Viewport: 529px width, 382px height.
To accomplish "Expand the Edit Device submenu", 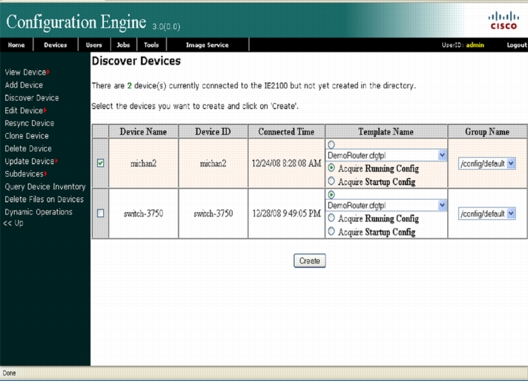I will click(25, 111).
